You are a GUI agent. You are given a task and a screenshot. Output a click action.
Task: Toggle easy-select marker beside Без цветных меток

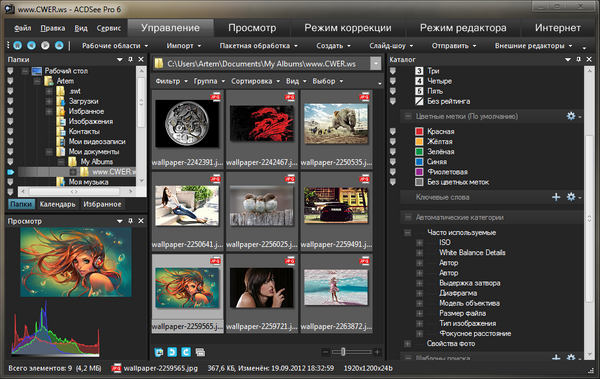(393, 182)
